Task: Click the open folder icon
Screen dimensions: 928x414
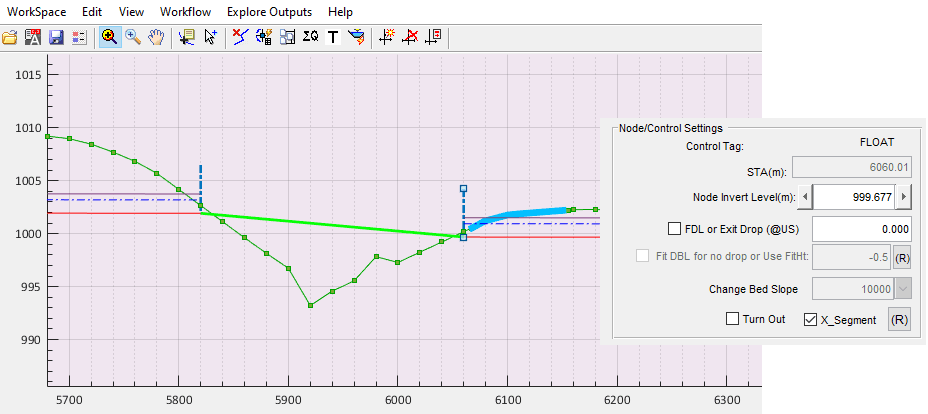Action: (10, 37)
